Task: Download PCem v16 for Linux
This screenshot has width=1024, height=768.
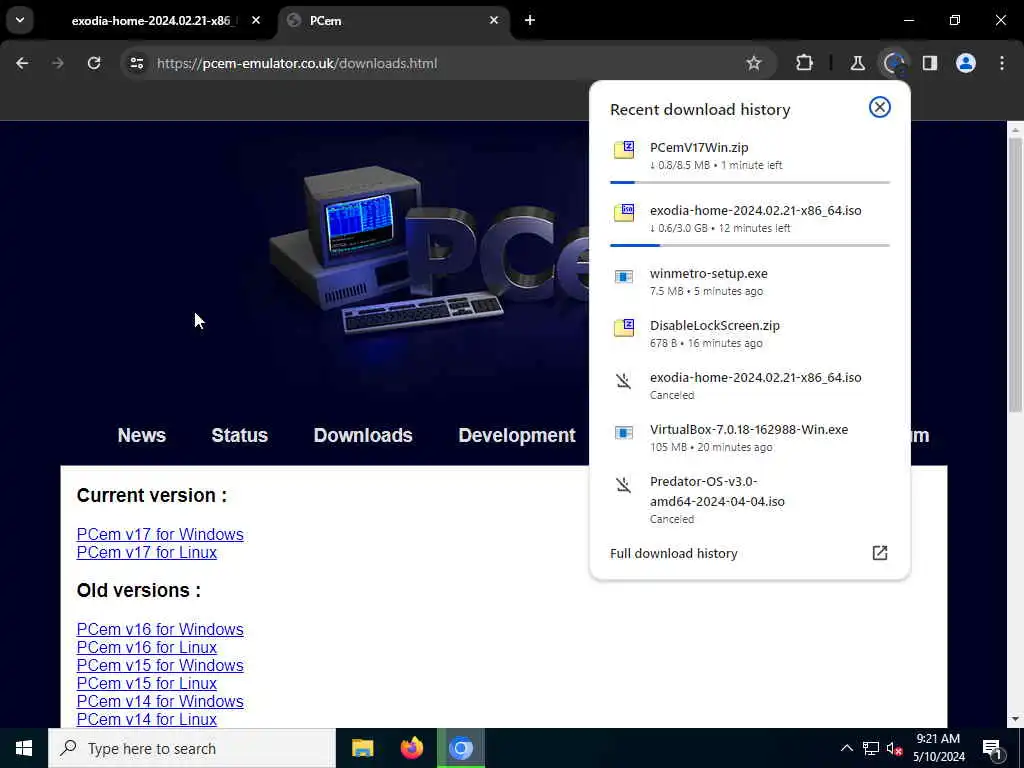Action: click(147, 647)
